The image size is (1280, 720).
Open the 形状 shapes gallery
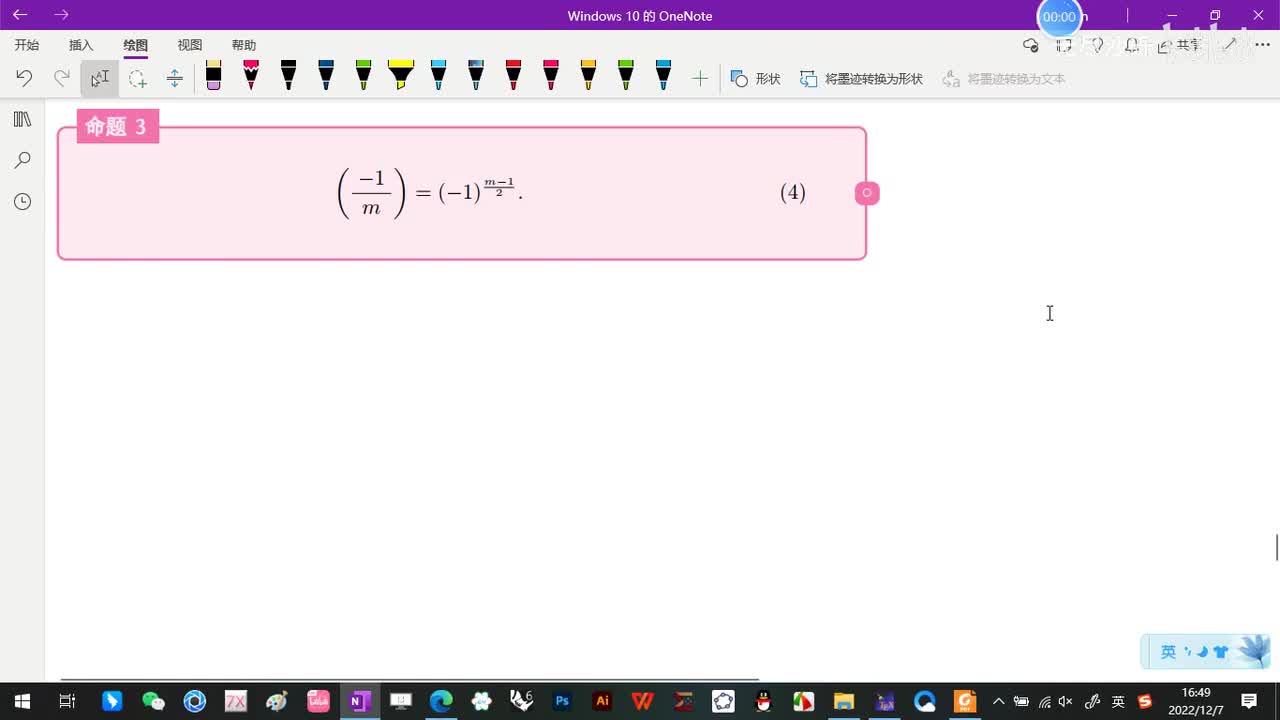coord(755,78)
